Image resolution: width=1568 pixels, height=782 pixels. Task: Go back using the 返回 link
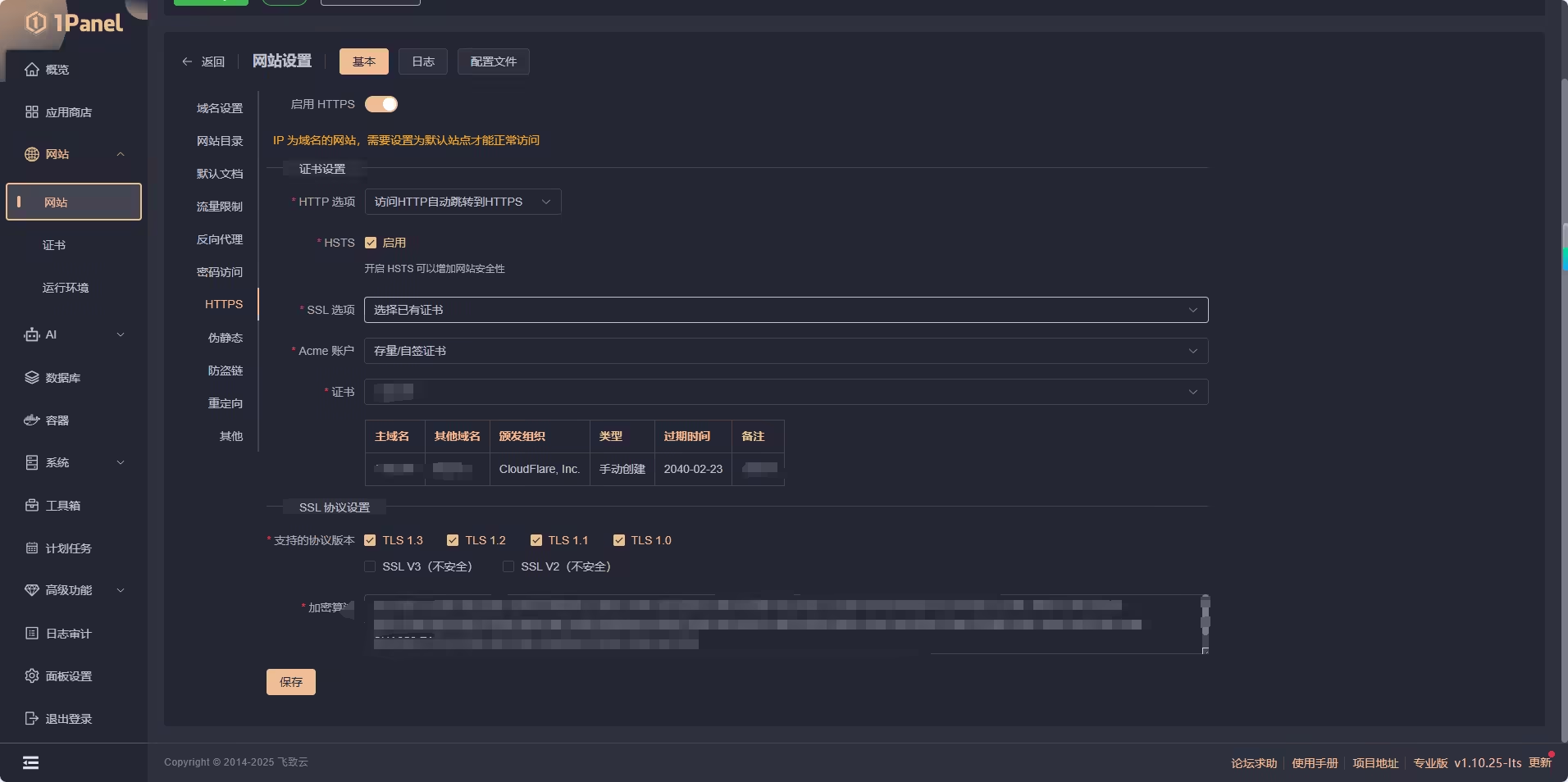click(203, 61)
